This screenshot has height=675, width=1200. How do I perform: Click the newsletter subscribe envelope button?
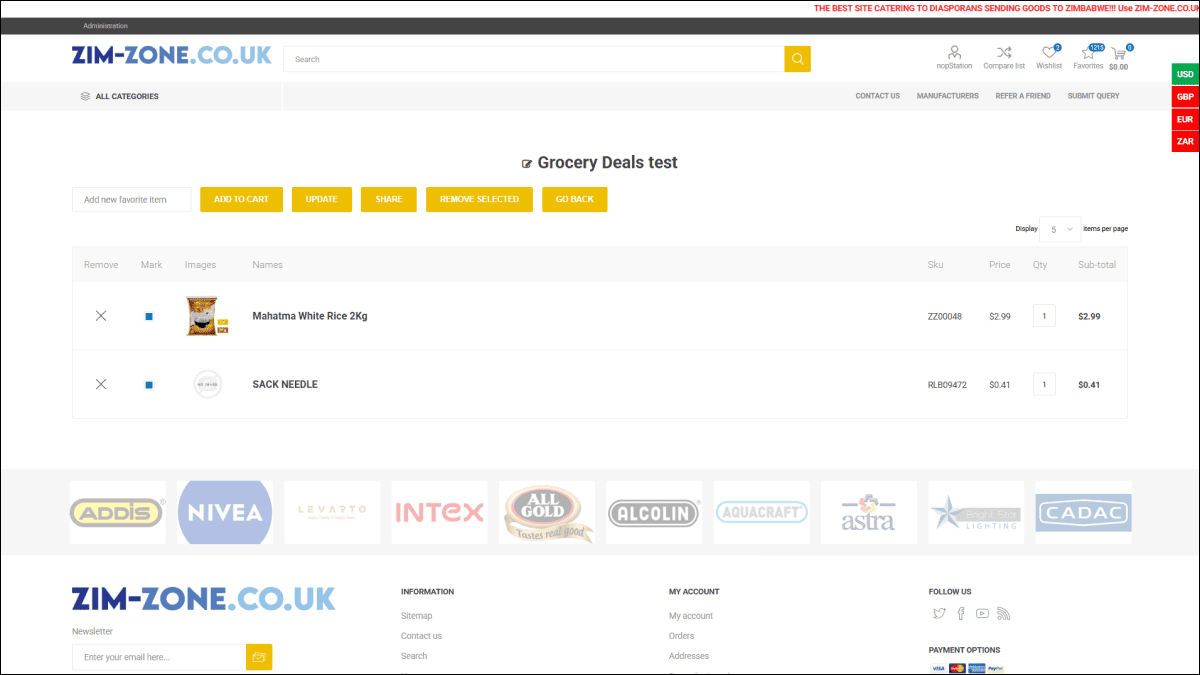click(x=259, y=657)
